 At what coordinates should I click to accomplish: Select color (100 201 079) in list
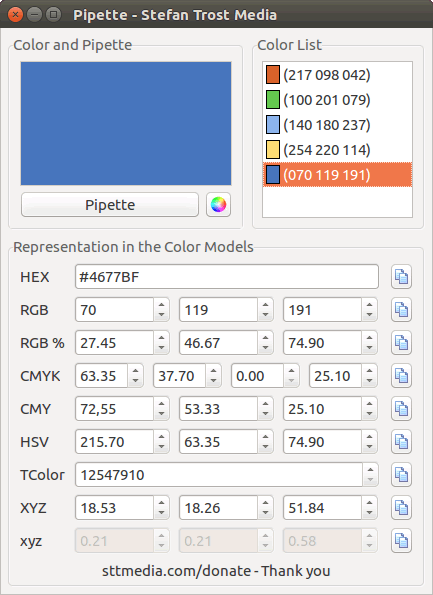click(337, 100)
